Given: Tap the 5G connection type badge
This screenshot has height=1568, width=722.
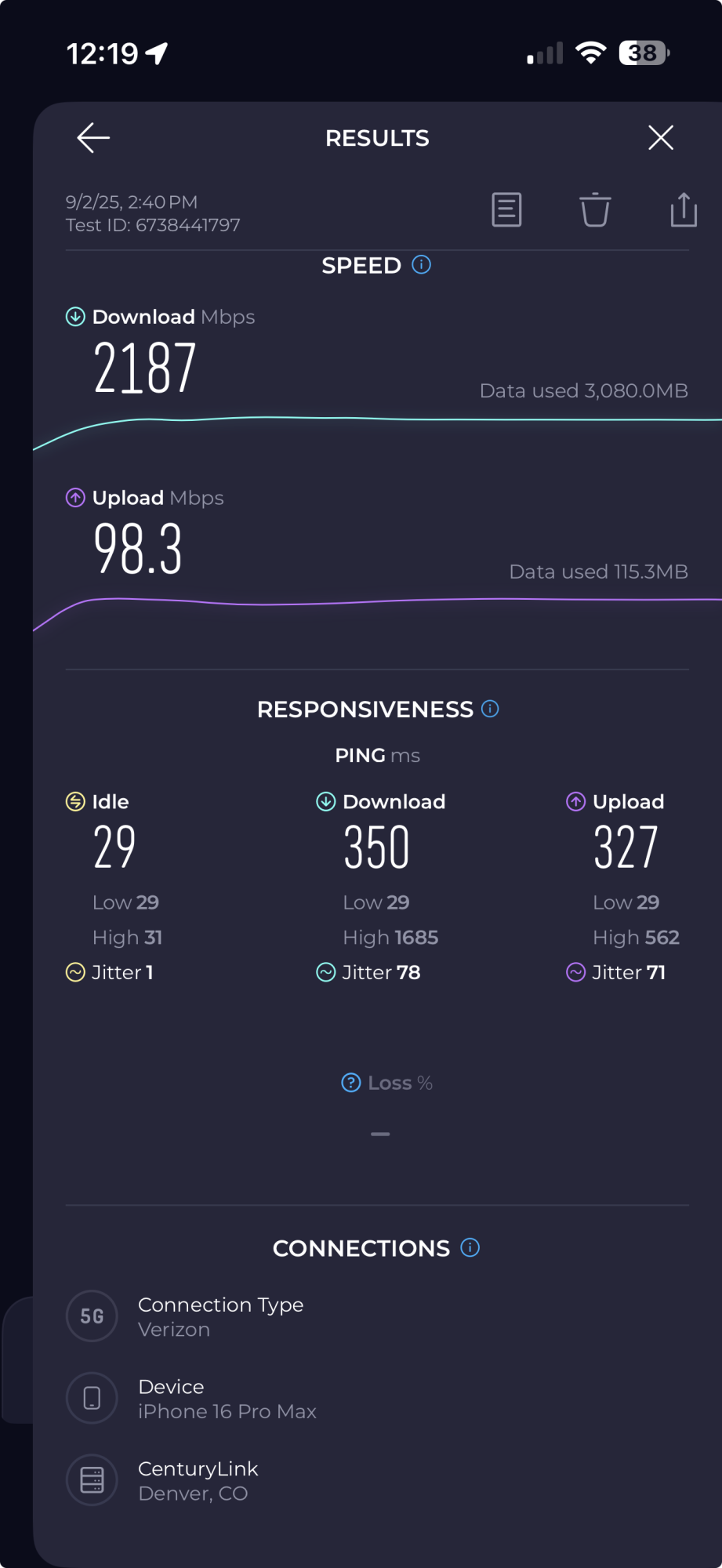Looking at the screenshot, I should (x=93, y=1316).
